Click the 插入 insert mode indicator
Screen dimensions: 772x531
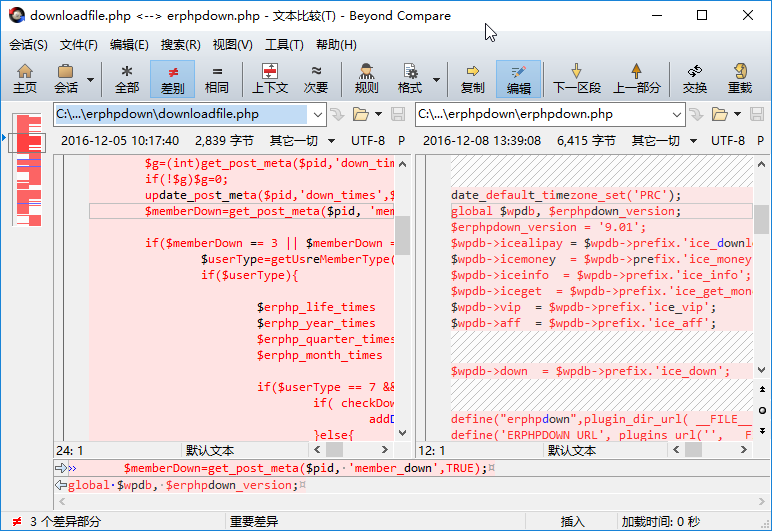572,522
